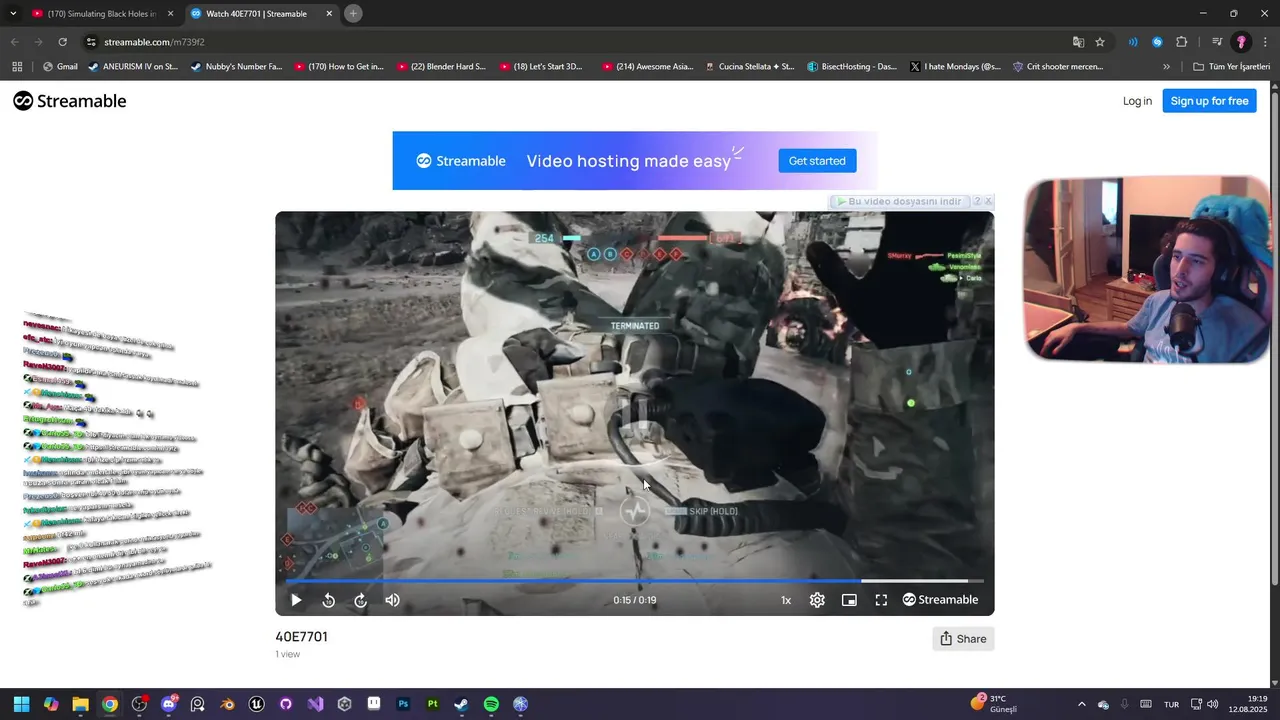Screen dimensions: 1280x720
Task: Skip forward in the video
Action: tap(360, 600)
